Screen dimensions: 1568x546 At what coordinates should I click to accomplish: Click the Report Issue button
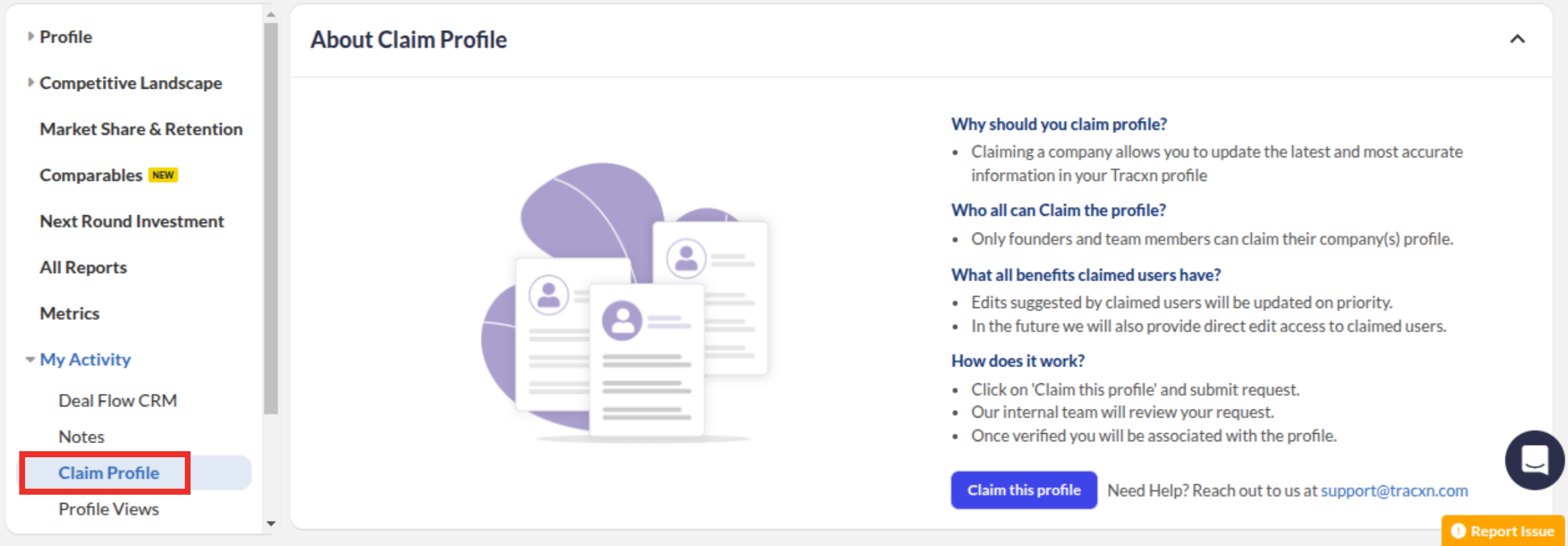click(1503, 531)
